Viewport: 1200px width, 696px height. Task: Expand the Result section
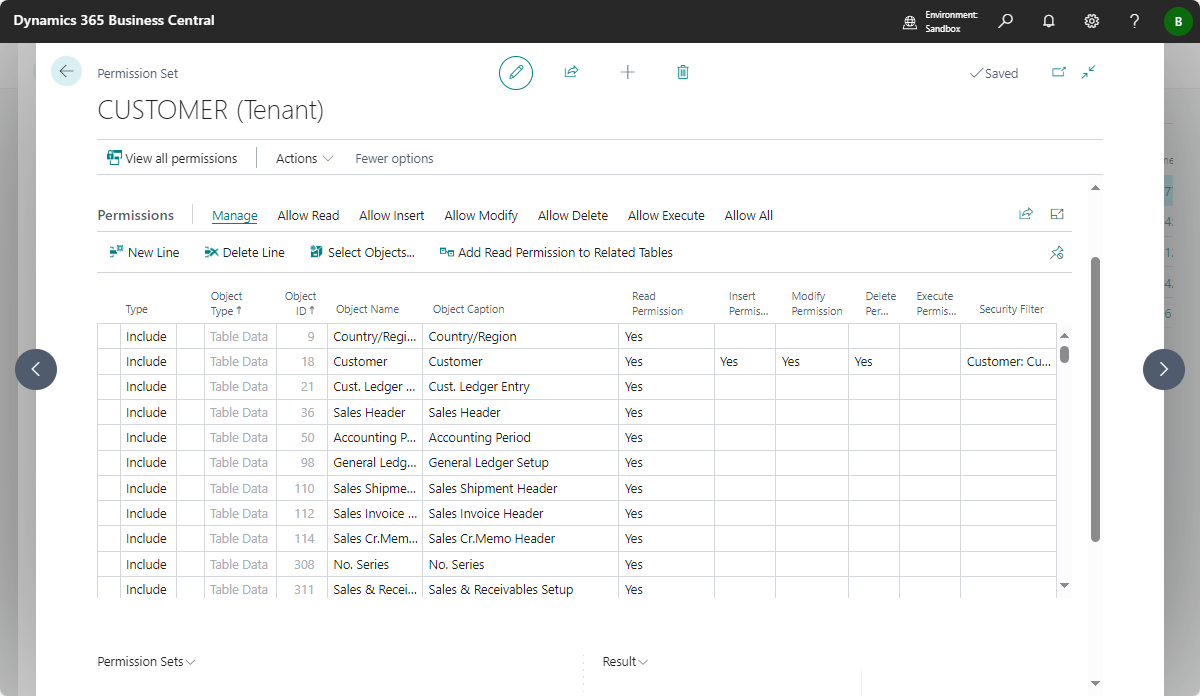(x=625, y=661)
